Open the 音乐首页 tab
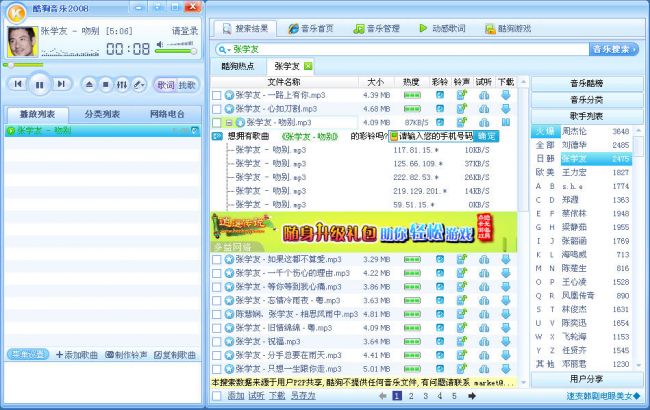This screenshot has width=650, height=410. point(311,29)
